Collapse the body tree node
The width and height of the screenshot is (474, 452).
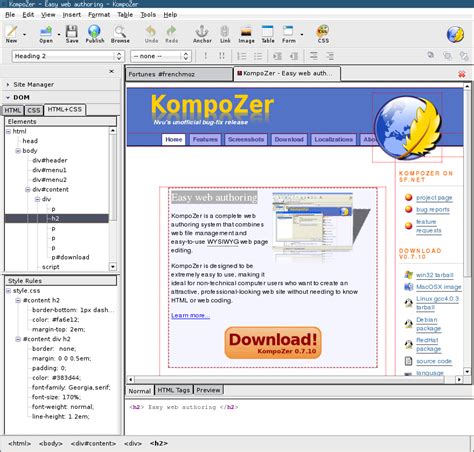18,151
